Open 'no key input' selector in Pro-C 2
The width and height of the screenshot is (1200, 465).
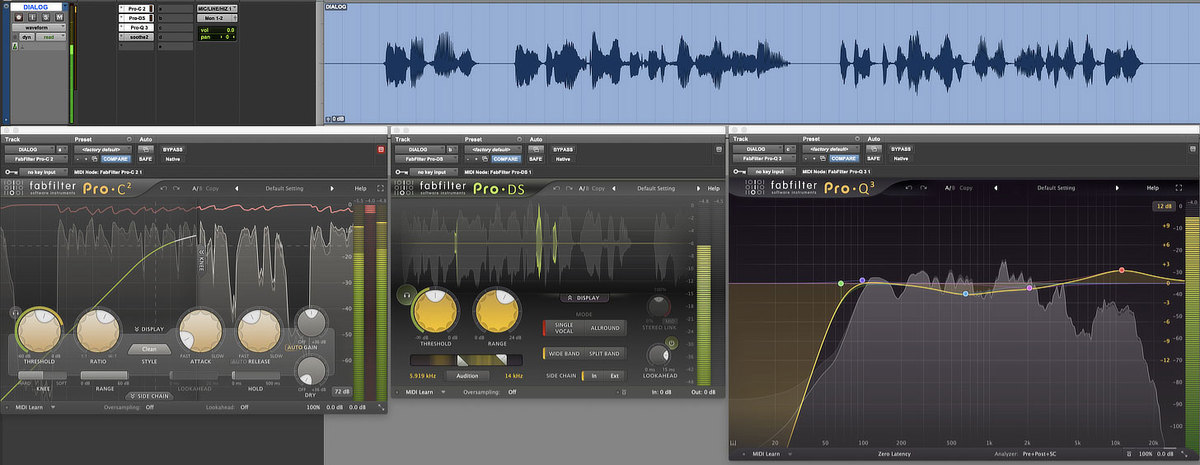tap(44, 172)
